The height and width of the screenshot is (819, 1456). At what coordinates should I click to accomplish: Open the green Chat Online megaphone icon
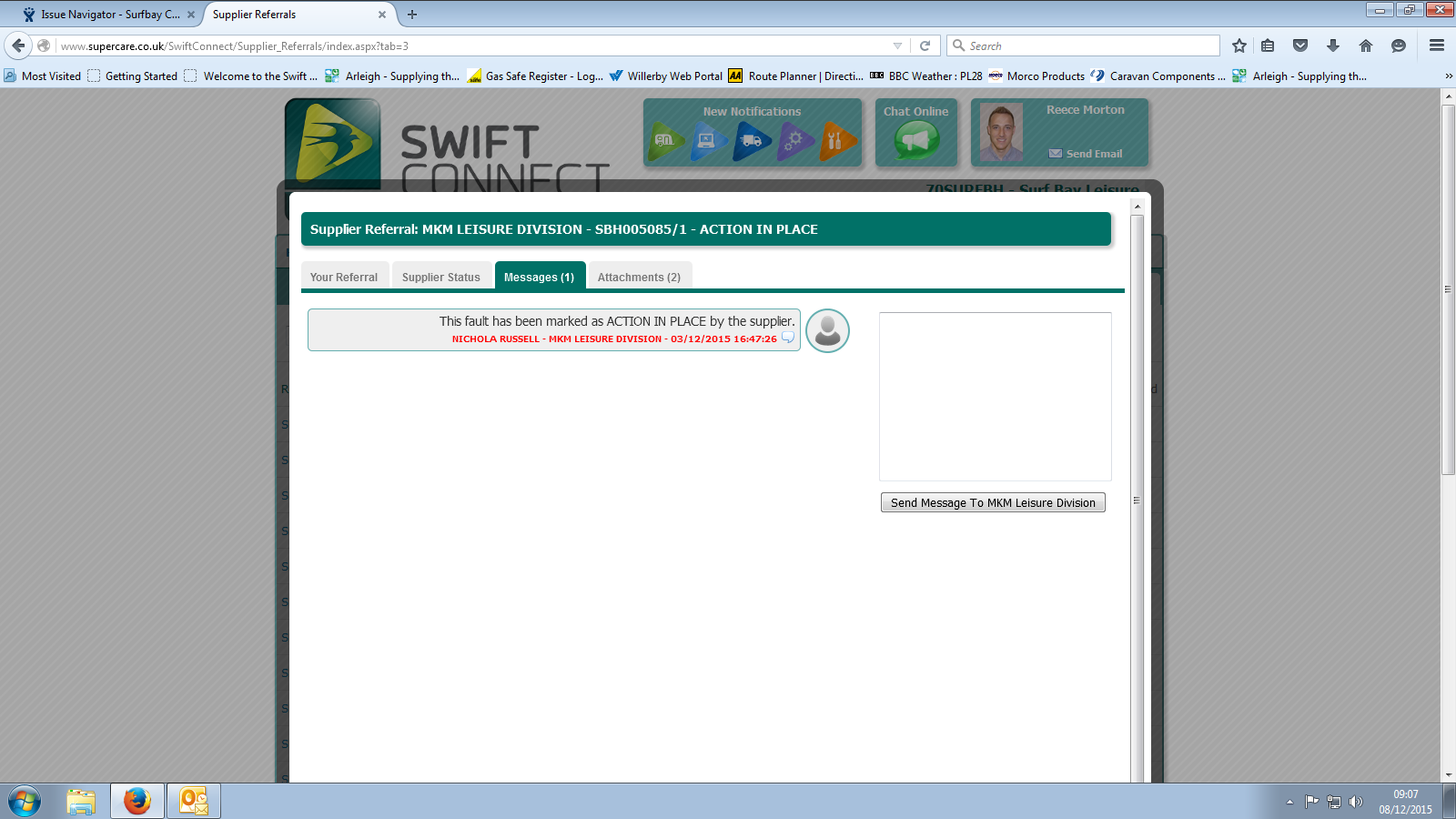tap(916, 141)
